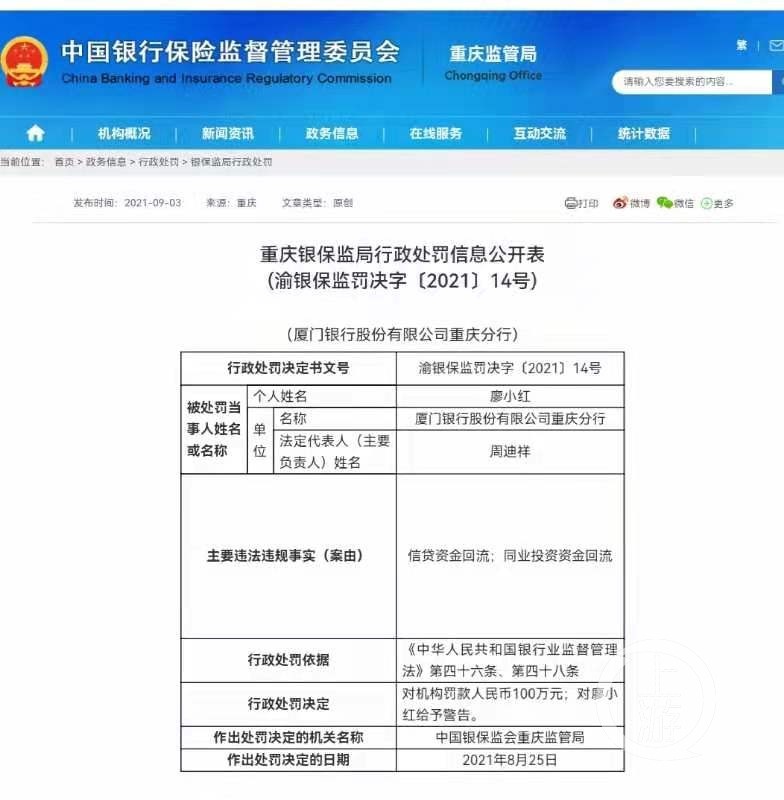Viewport: 784px width, 800px height.
Task: Click the name cell 廖小红
Action: pyautogui.click(x=510, y=396)
